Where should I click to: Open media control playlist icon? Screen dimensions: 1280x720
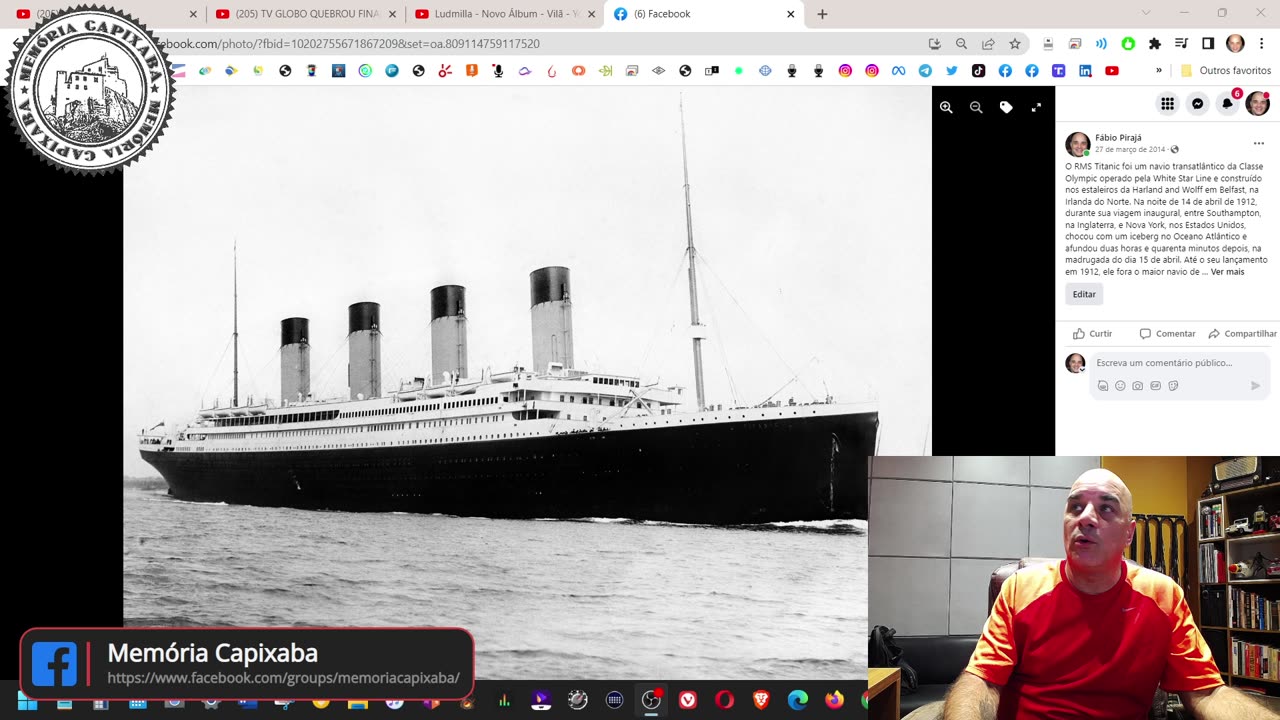click(1181, 44)
